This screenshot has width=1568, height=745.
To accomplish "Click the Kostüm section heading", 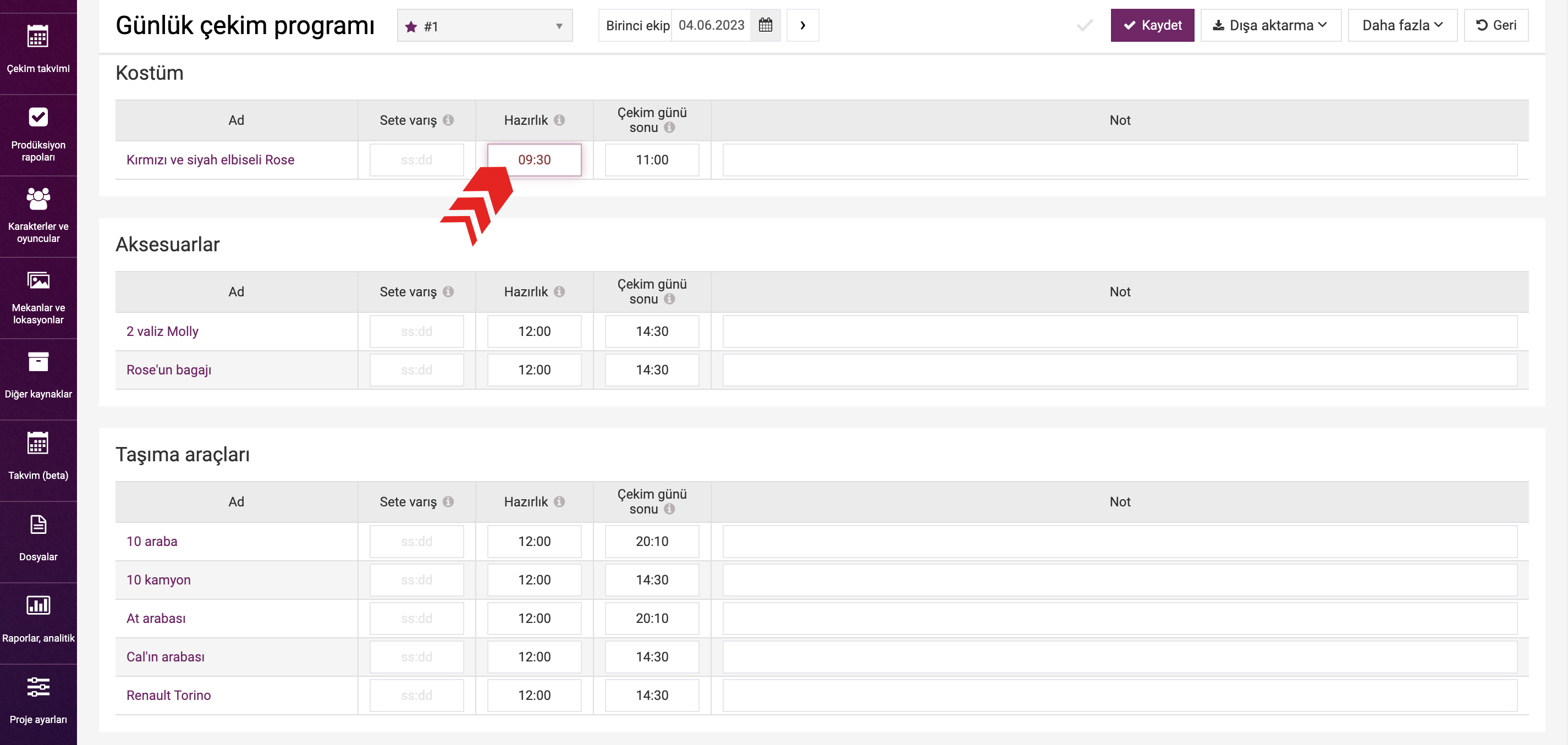I will point(150,73).
